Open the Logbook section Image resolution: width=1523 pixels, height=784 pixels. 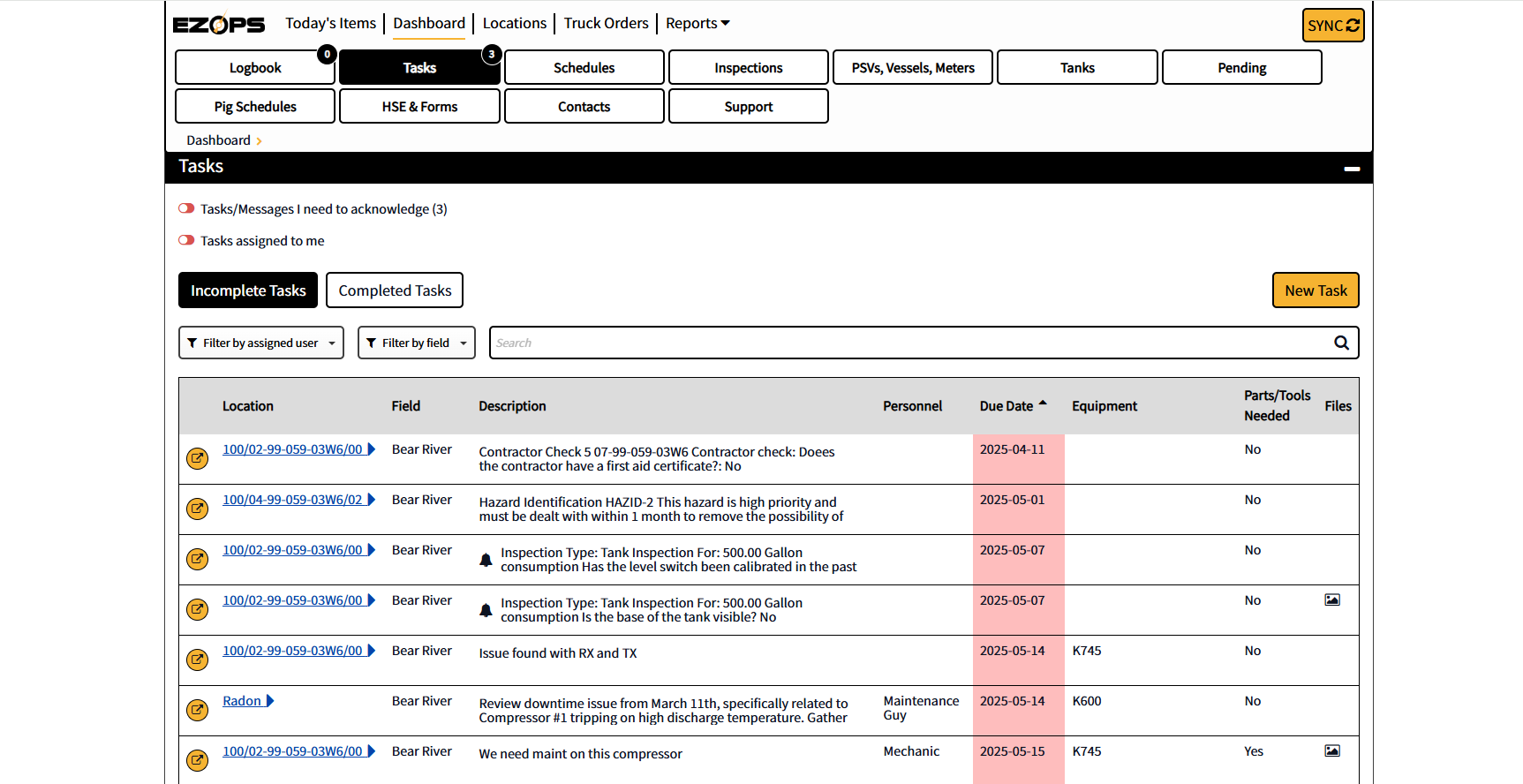[255, 68]
